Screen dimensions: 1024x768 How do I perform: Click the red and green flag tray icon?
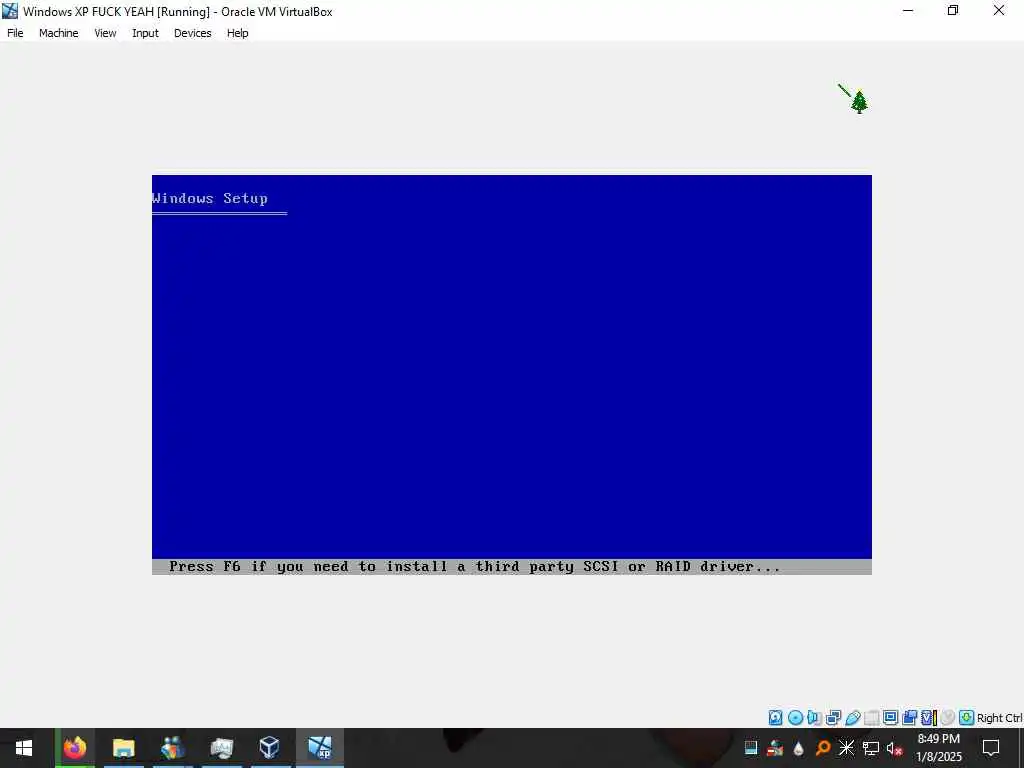(775, 748)
